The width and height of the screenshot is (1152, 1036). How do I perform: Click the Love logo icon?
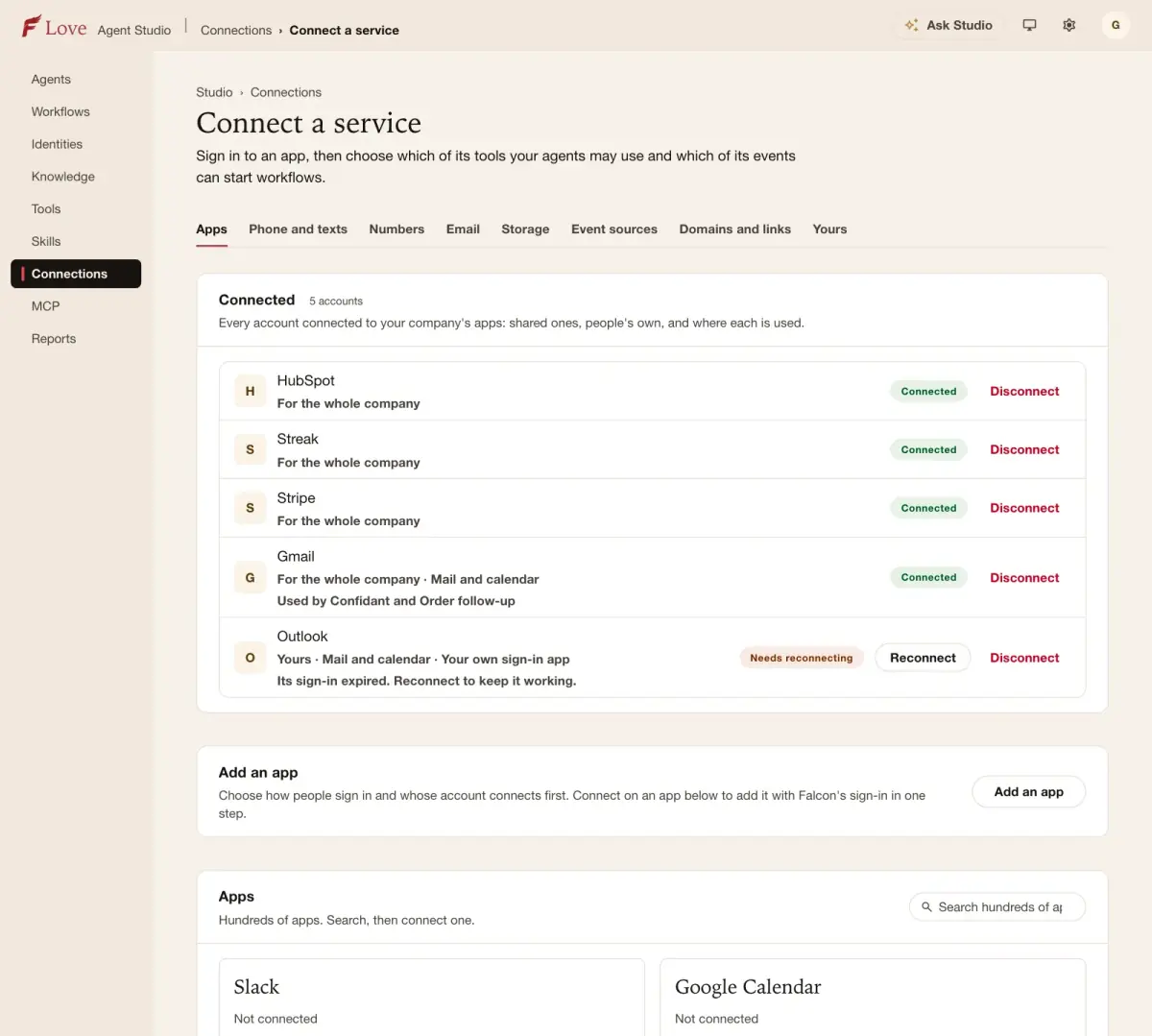point(32,26)
